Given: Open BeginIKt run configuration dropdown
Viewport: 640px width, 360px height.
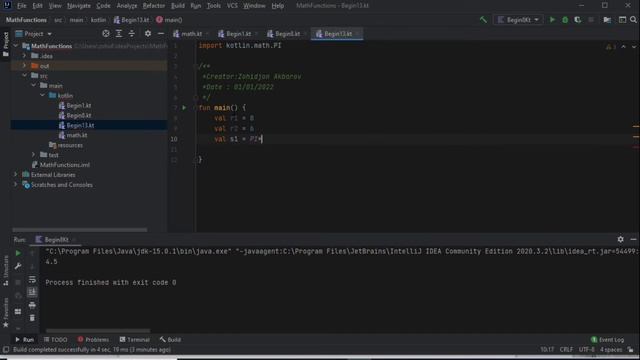Looking at the screenshot, I should (x=518, y=20).
